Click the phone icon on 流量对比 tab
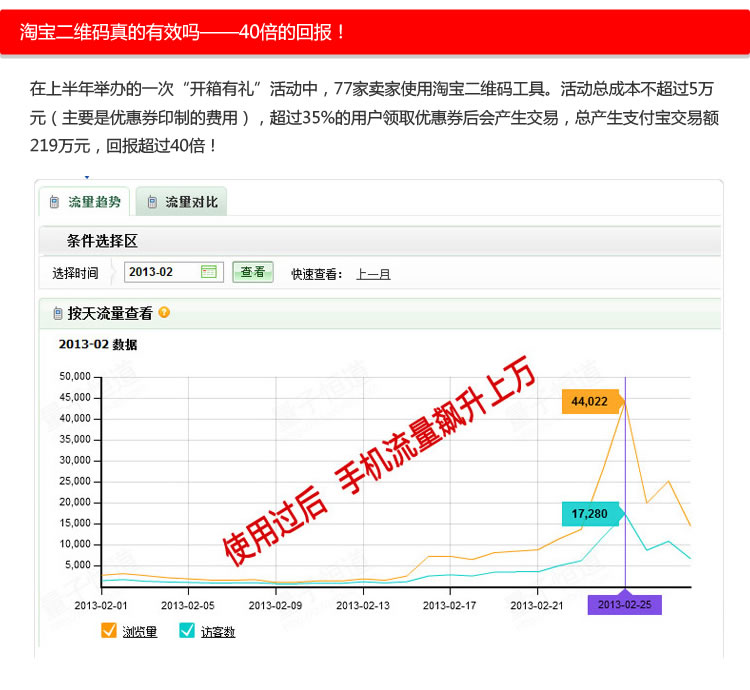The height and width of the screenshot is (690, 750). point(152,202)
